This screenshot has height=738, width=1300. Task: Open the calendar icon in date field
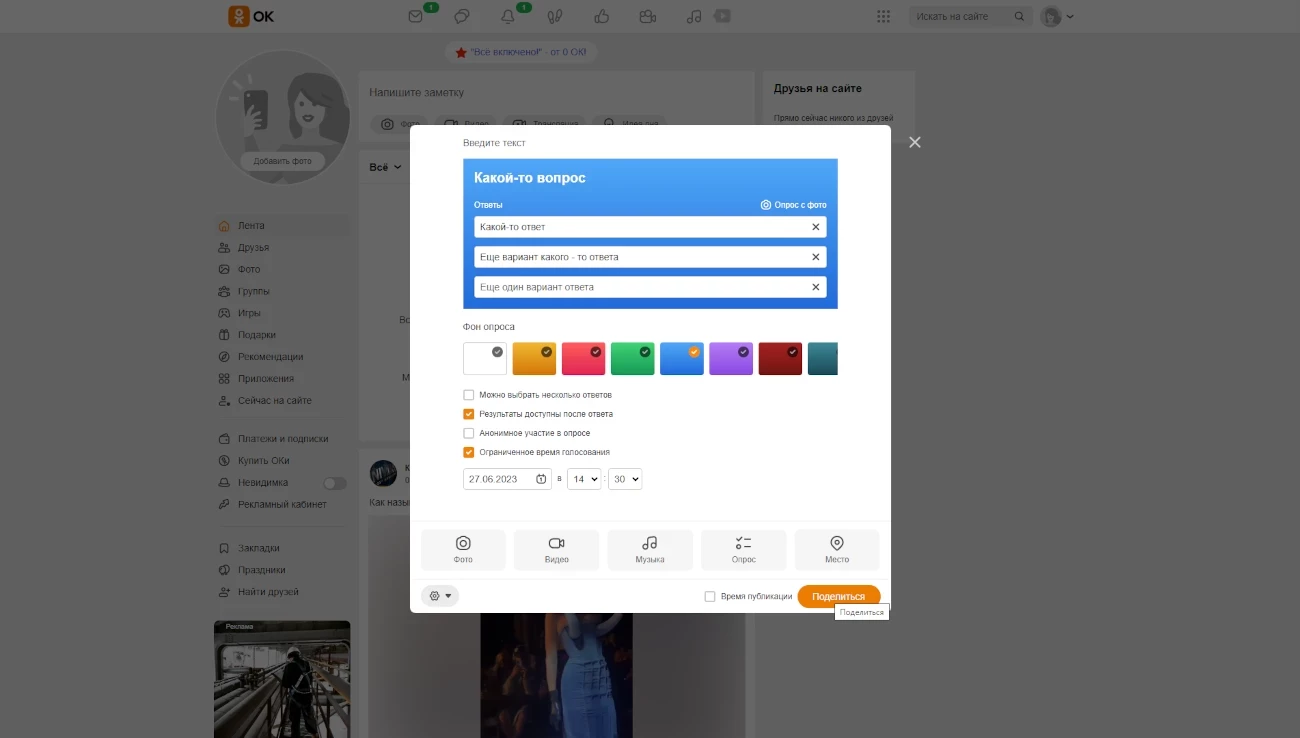[541, 479]
